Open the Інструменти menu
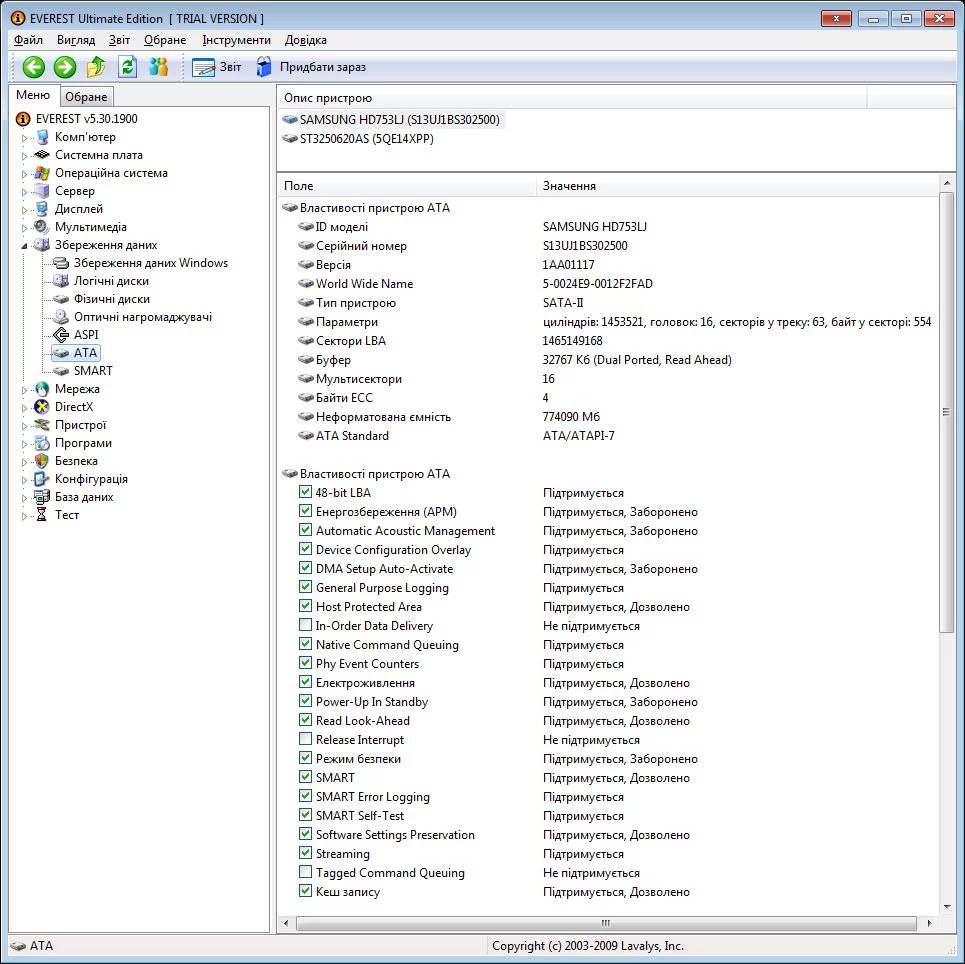 point(236,40)
